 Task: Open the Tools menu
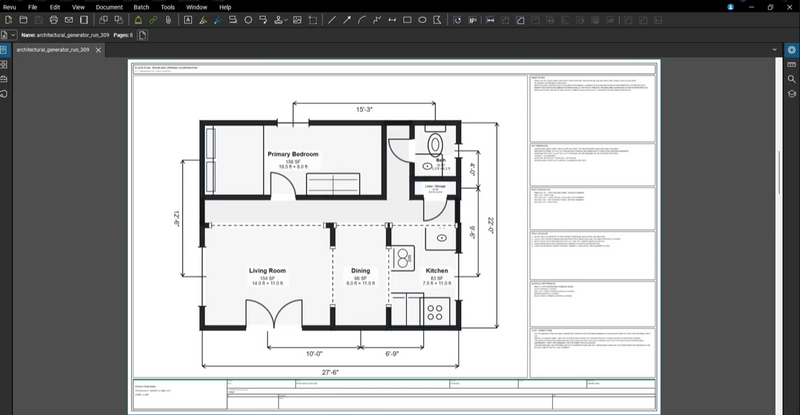coord(167,7)
